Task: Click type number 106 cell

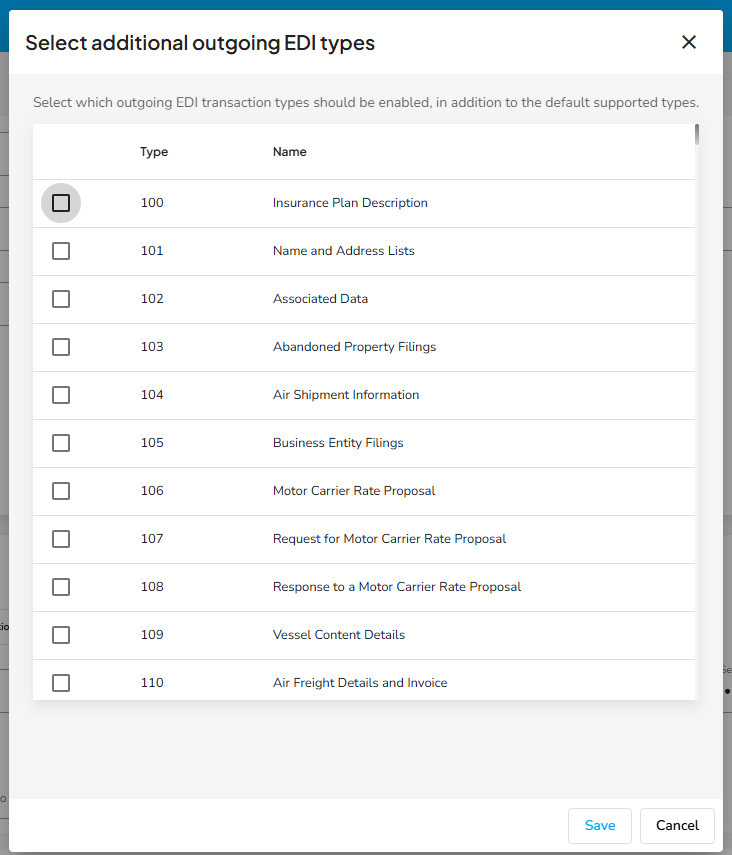Action: click(x=152, y=491)
